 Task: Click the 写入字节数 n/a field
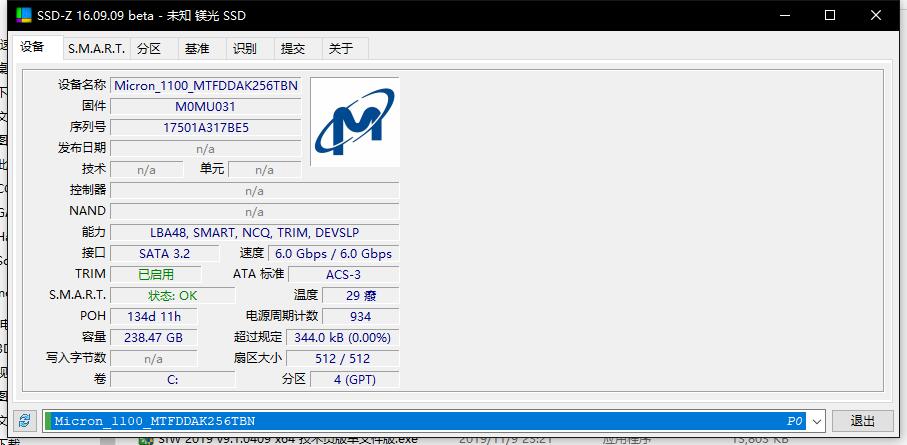[154, 358]
